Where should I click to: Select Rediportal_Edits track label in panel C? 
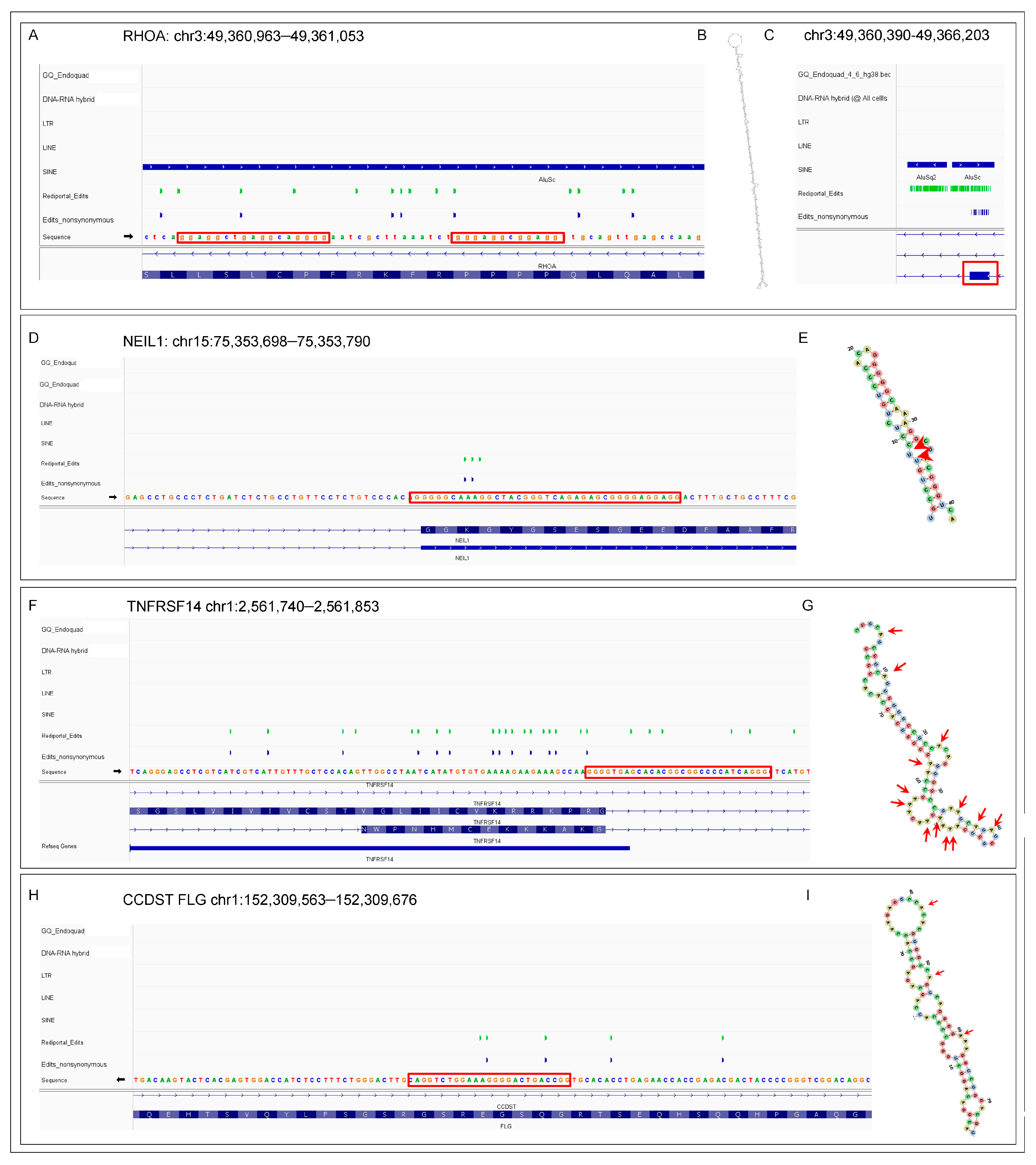click(821, 194)
